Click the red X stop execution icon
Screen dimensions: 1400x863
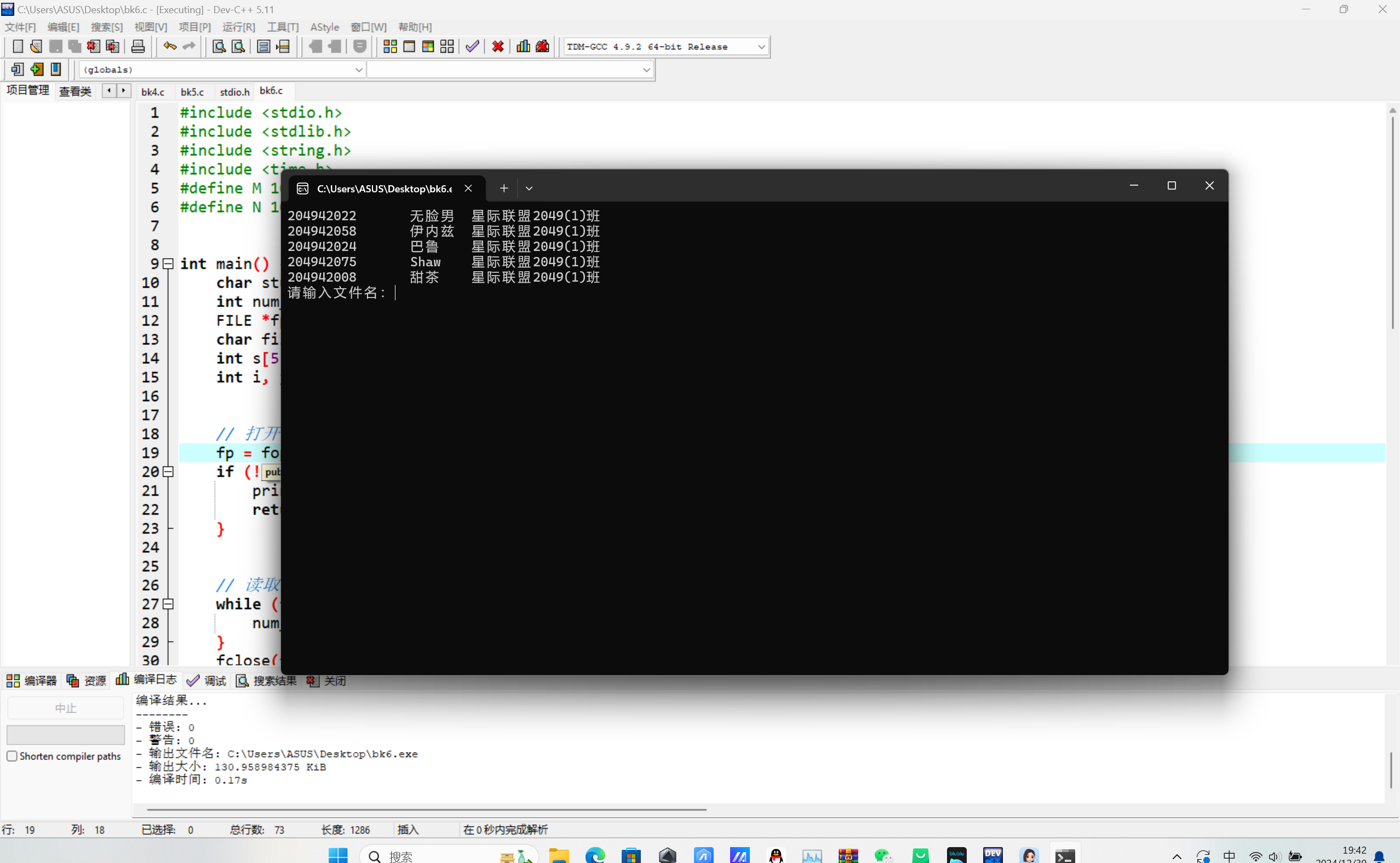[497, 47]
